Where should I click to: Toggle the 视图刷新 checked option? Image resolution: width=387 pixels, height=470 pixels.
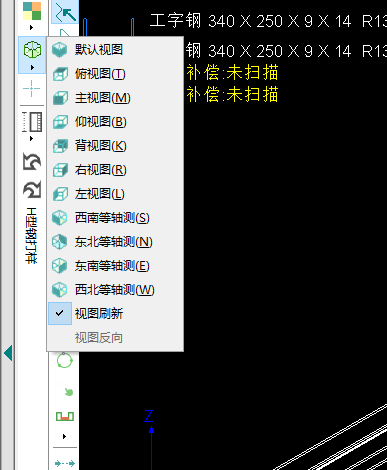pyautogui.click(x=115, y=313)
